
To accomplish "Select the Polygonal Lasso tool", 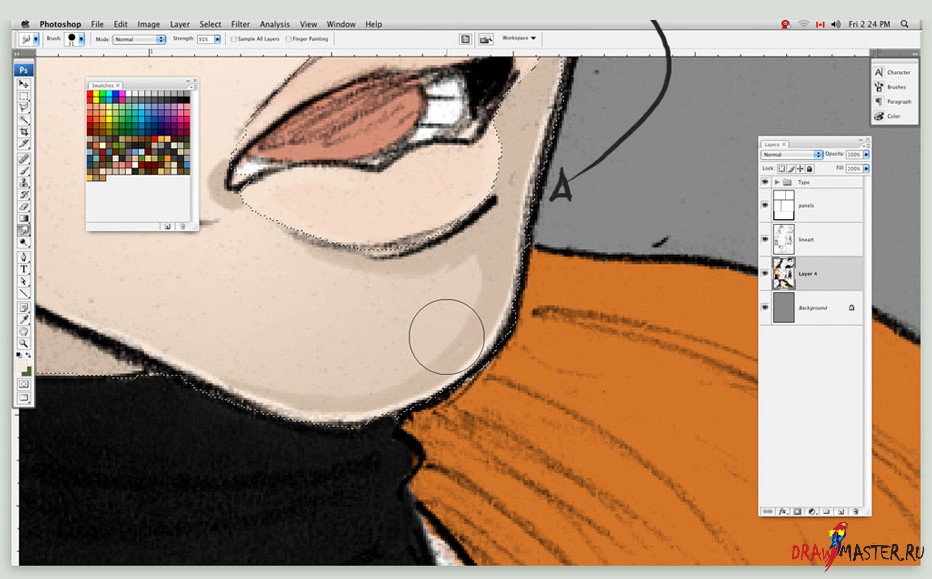I will click(24, 108).
